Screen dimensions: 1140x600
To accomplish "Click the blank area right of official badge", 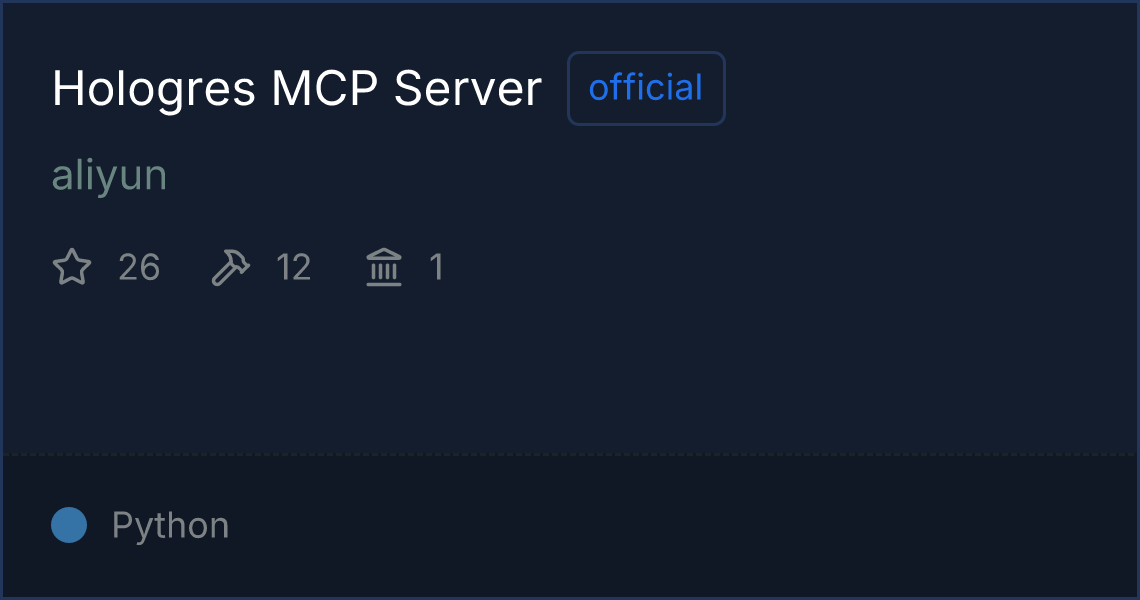I will click(931, 88).
